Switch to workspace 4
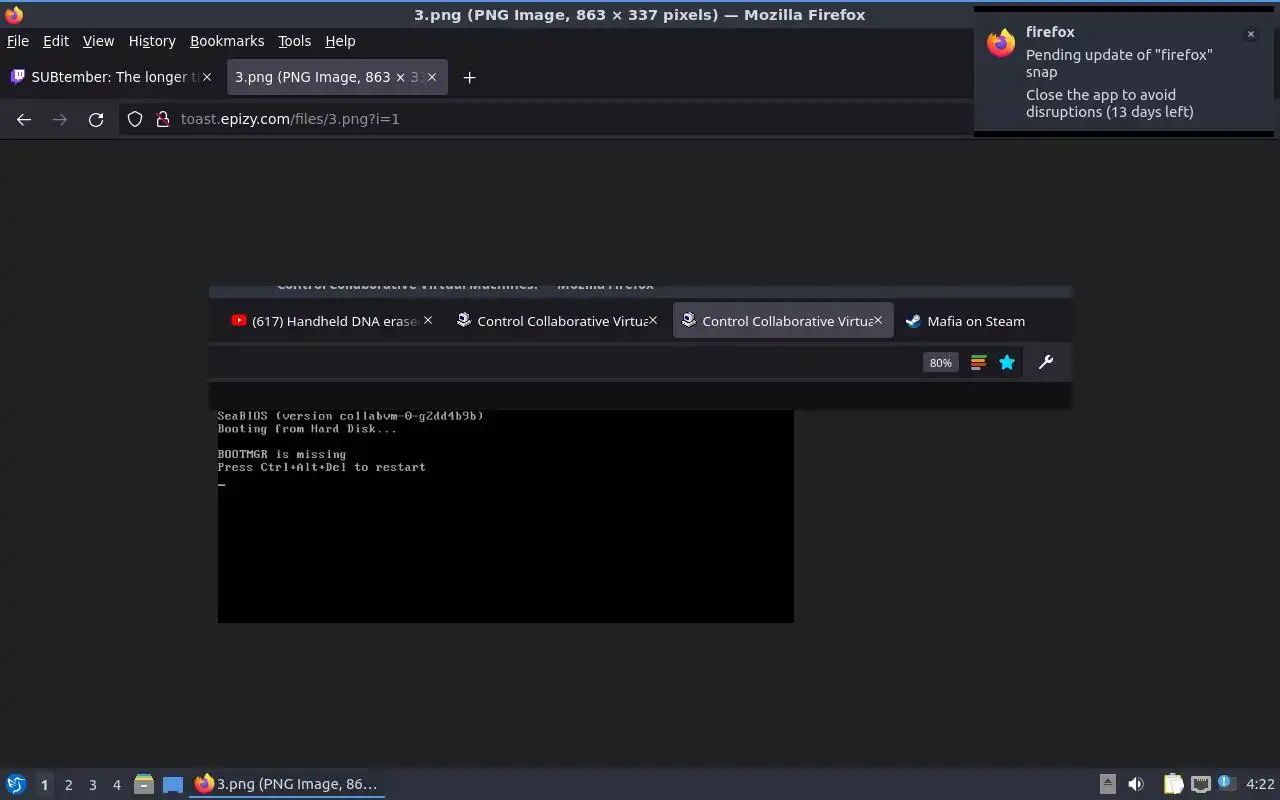The image size is (1280, 800). click(x=116, y=785)
